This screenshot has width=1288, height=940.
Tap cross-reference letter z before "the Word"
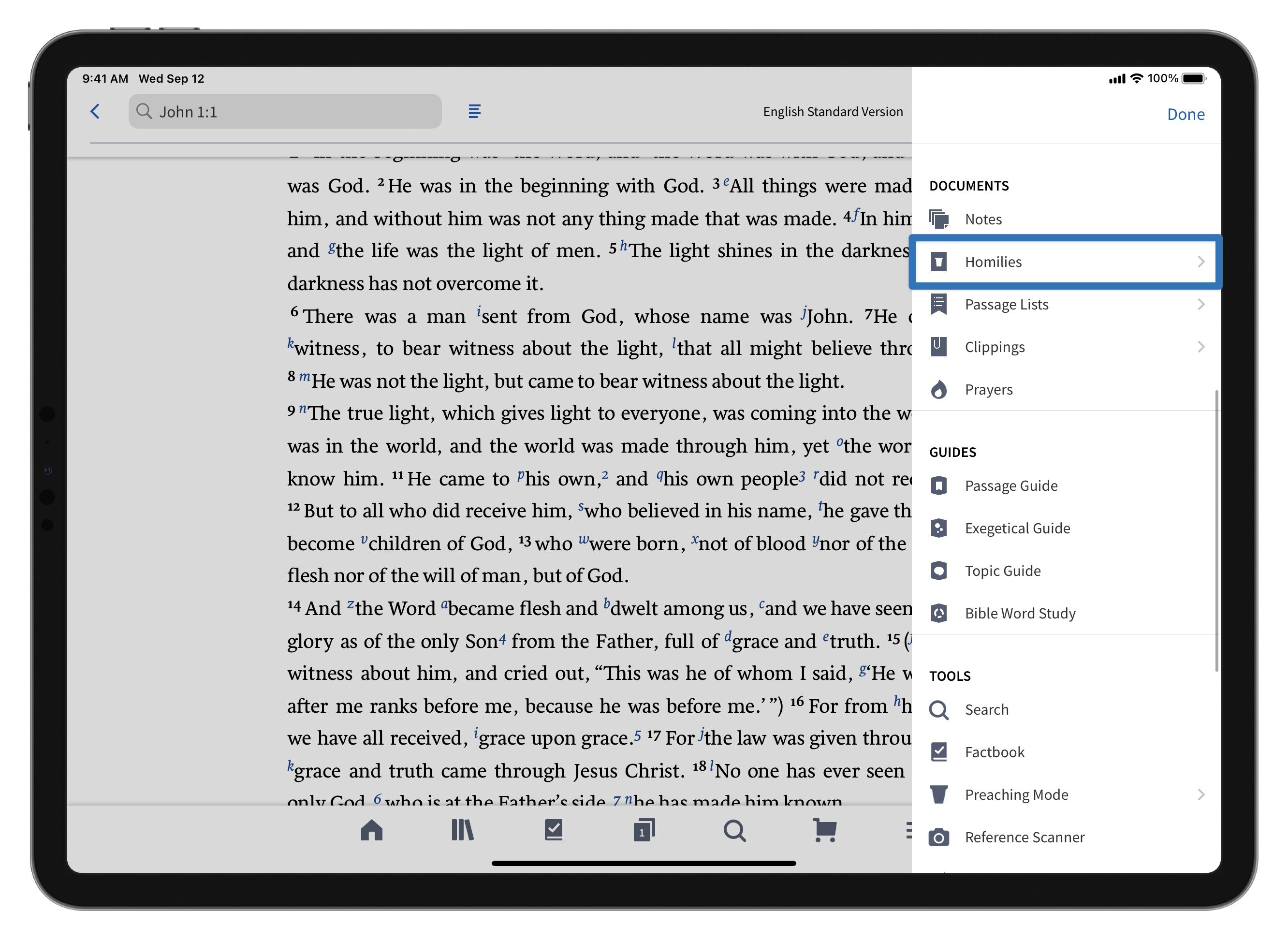pos(351,604)
